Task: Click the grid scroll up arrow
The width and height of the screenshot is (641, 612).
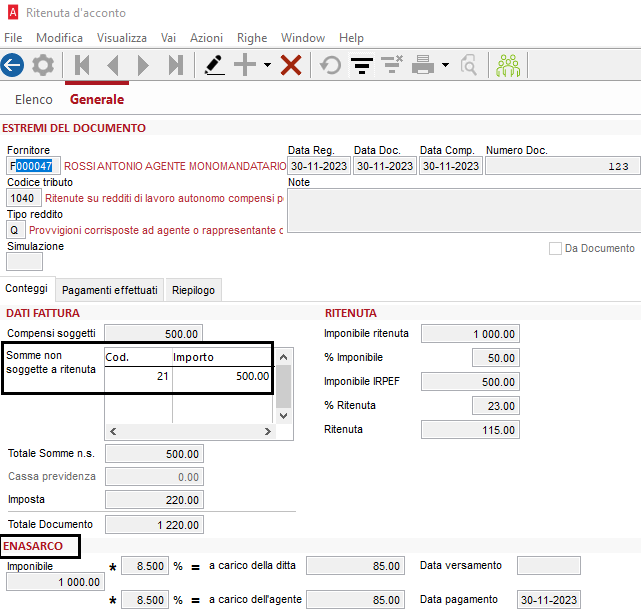Action: tap(283, 357)
